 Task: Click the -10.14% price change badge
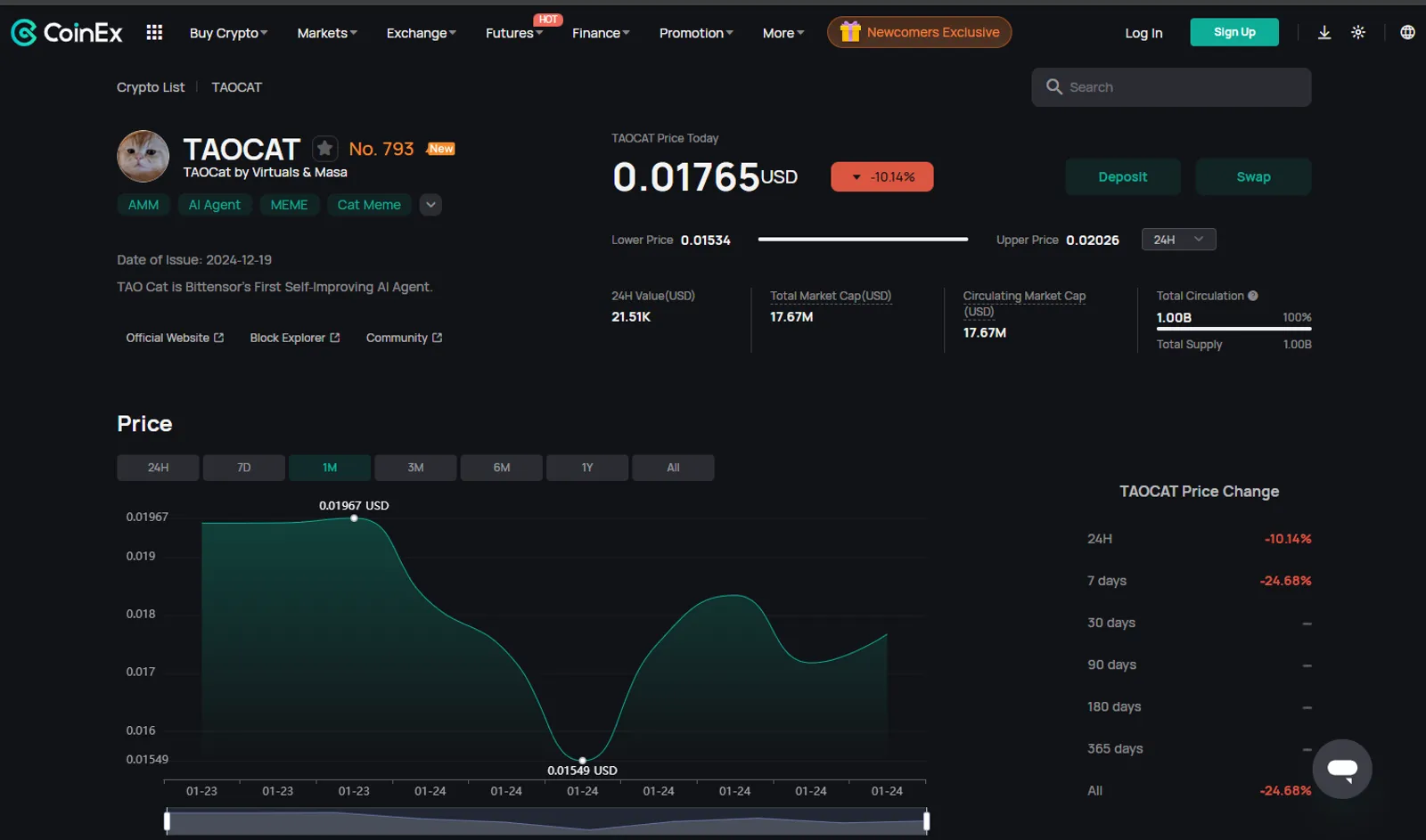click(x=882, y=176)
